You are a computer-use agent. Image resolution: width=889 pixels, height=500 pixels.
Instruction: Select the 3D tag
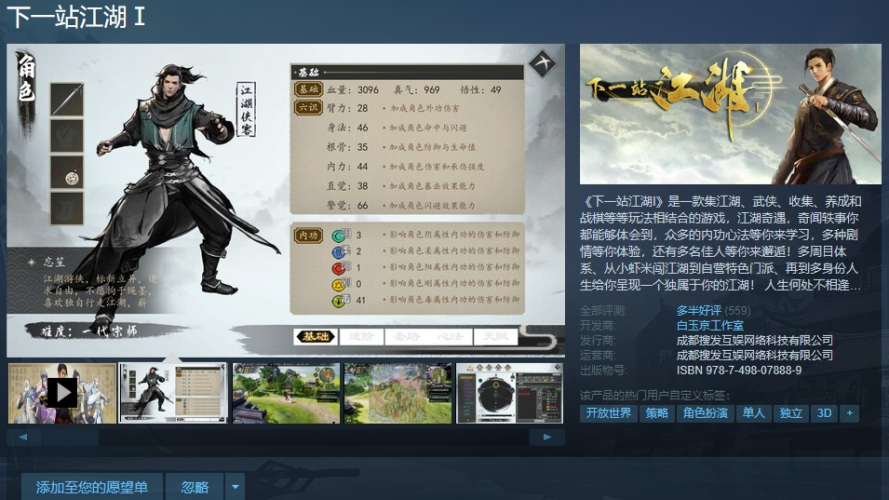(824, 413)
